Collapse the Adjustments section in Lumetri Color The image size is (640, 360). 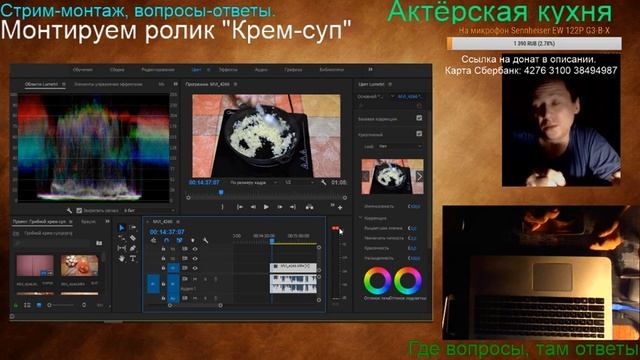(361, 218)
